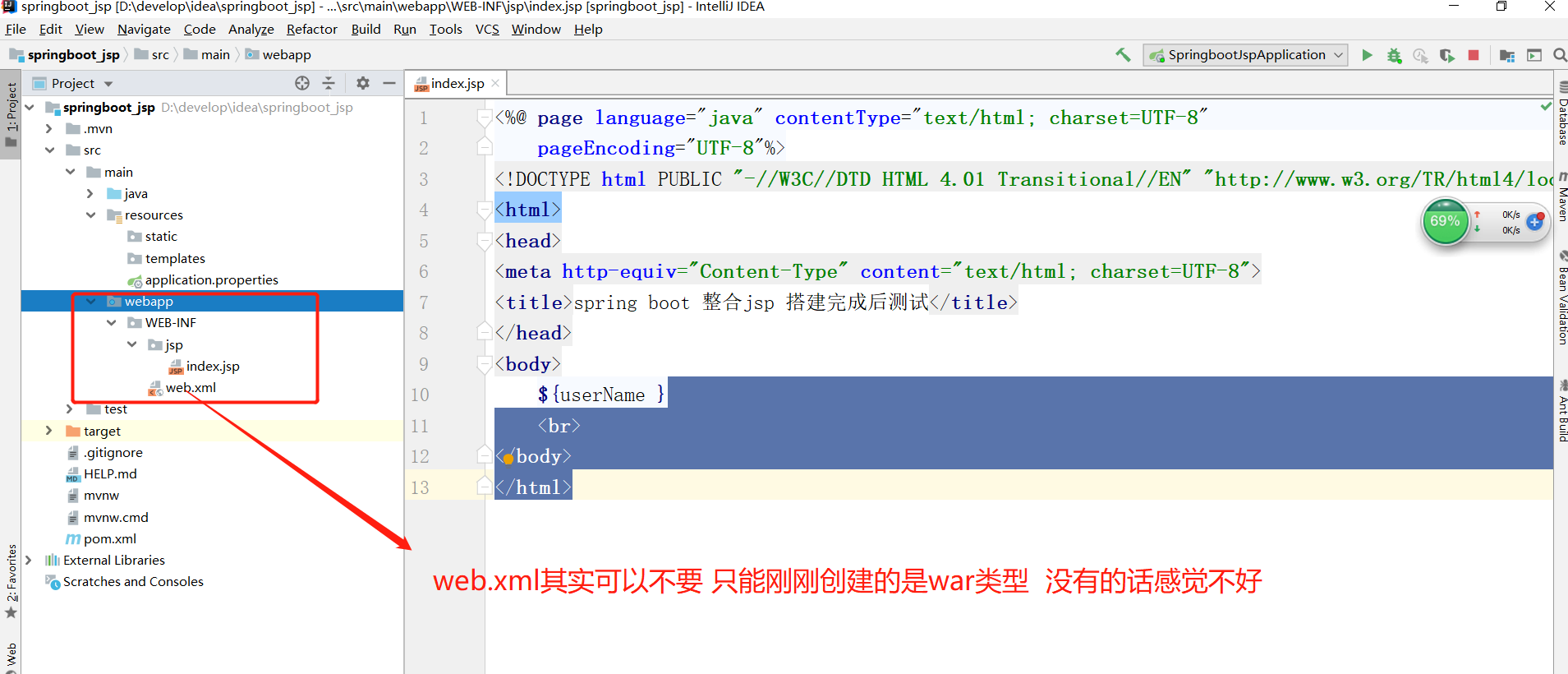Viewport: 1568px width, 674px height.
Task: Toggle code folding at line 1
Action: coord(485,118)
